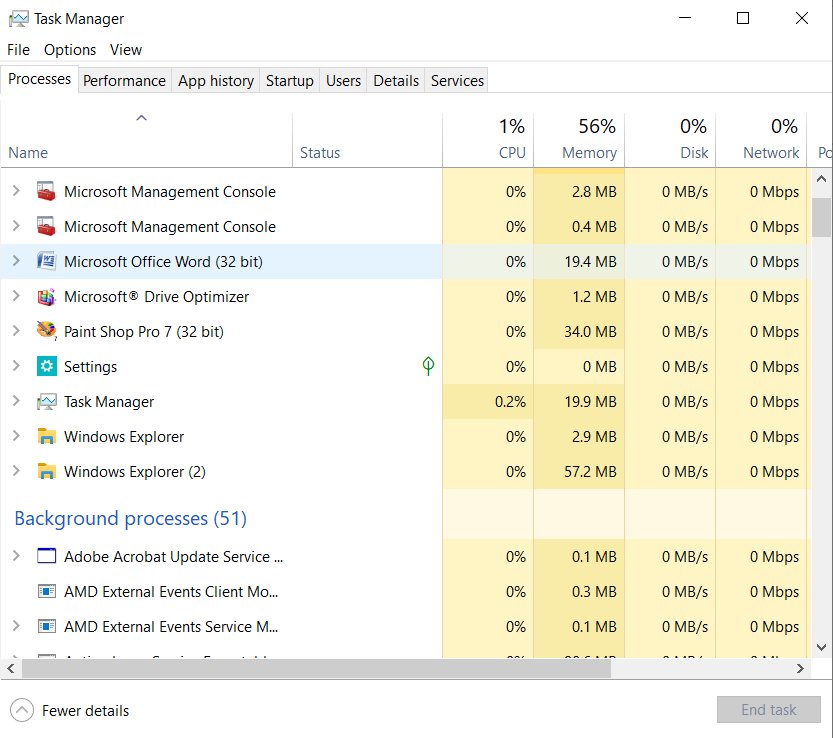Click the Adobe Acrobat Update Service icon
Image resolution: width=833 pixels, height=738 pixels.
[46, 556]
